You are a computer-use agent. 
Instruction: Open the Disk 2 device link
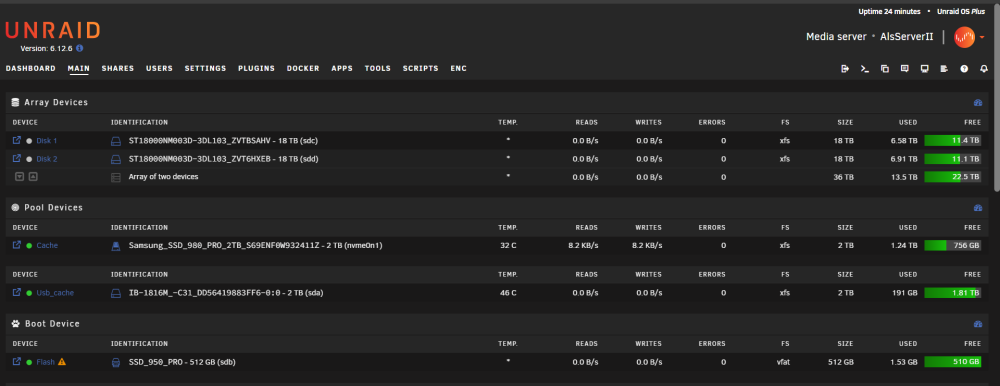[x=47, y=159]
